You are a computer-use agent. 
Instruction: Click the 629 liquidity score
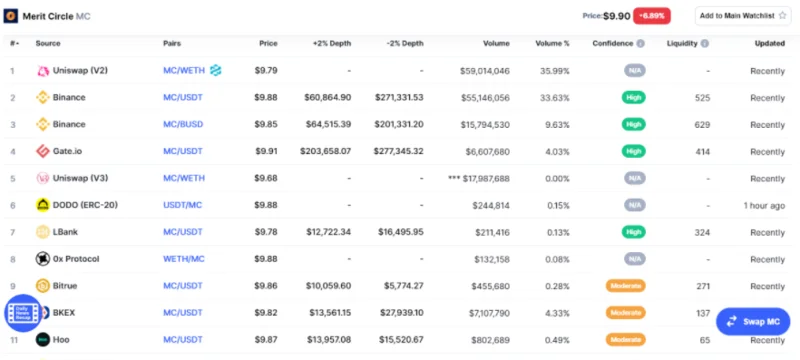click(703, 125)
